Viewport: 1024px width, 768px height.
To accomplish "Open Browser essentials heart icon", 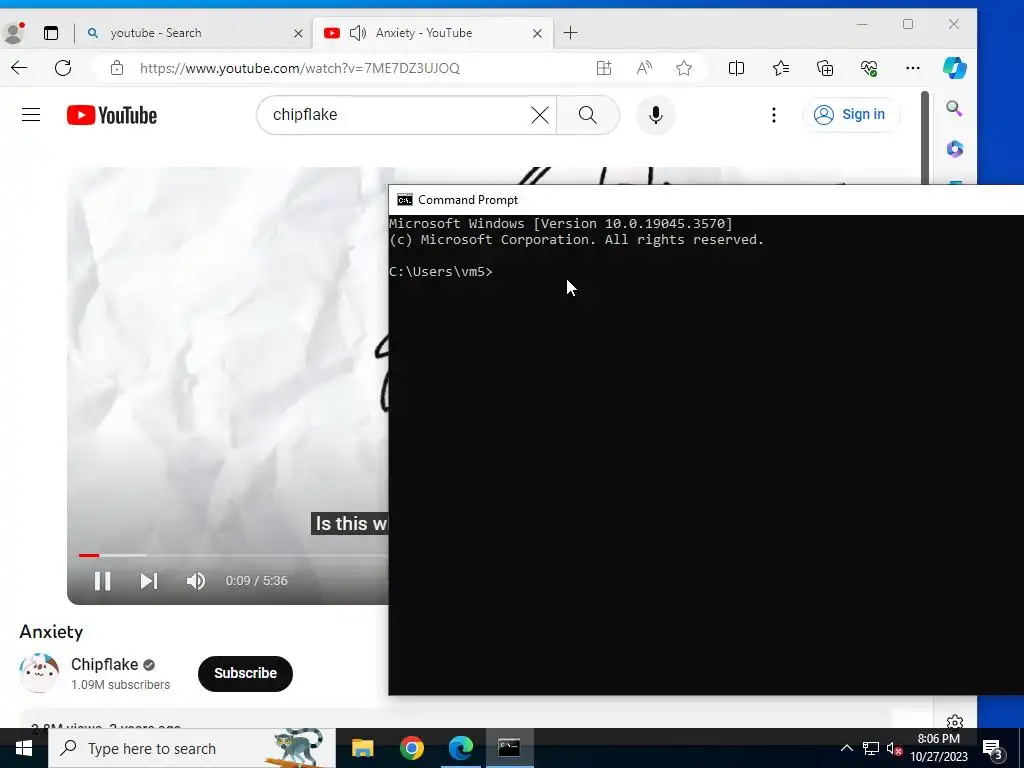I will (x=869, y=68).
